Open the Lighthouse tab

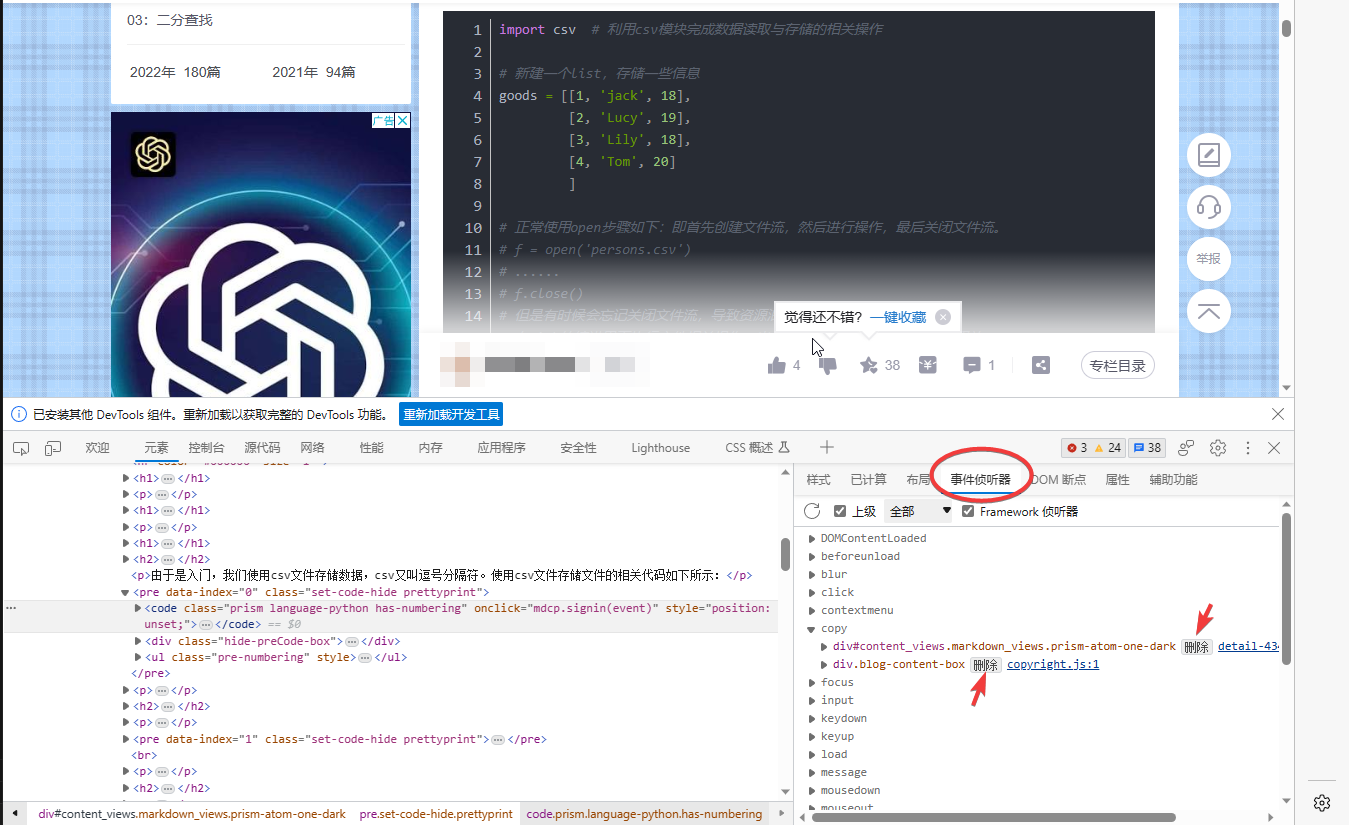tap(660, 448)
